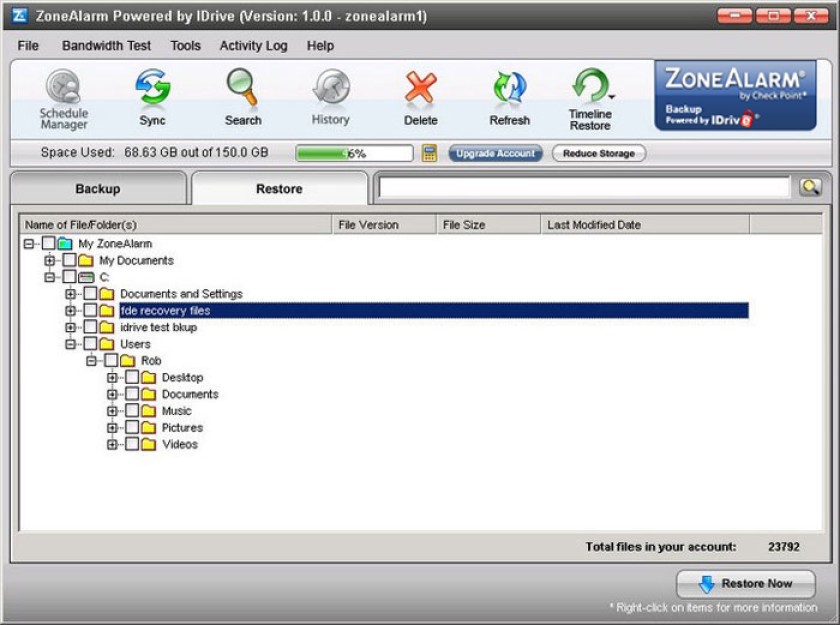This screenshot has width=840, height=625.
Task: Tick the C: drive checkbox
Action: click(x=69, y=277)
